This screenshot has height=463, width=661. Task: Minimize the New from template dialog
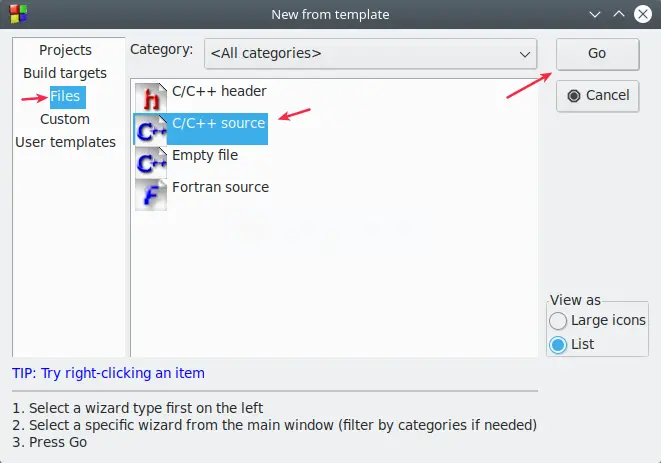tap(596, 14)
